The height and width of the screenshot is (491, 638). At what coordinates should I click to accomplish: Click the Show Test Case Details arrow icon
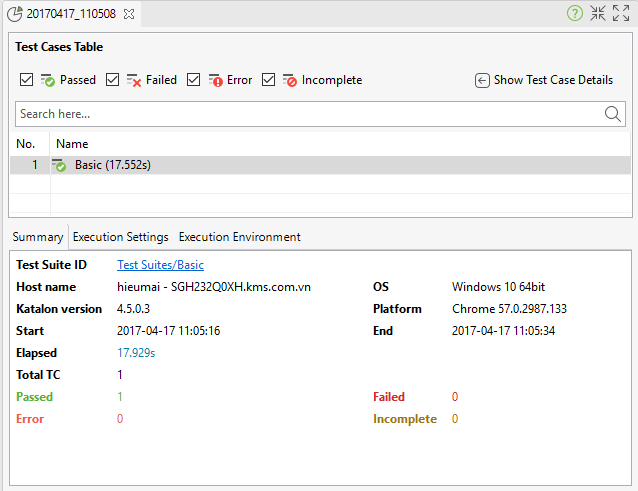[x=482, y=80]
